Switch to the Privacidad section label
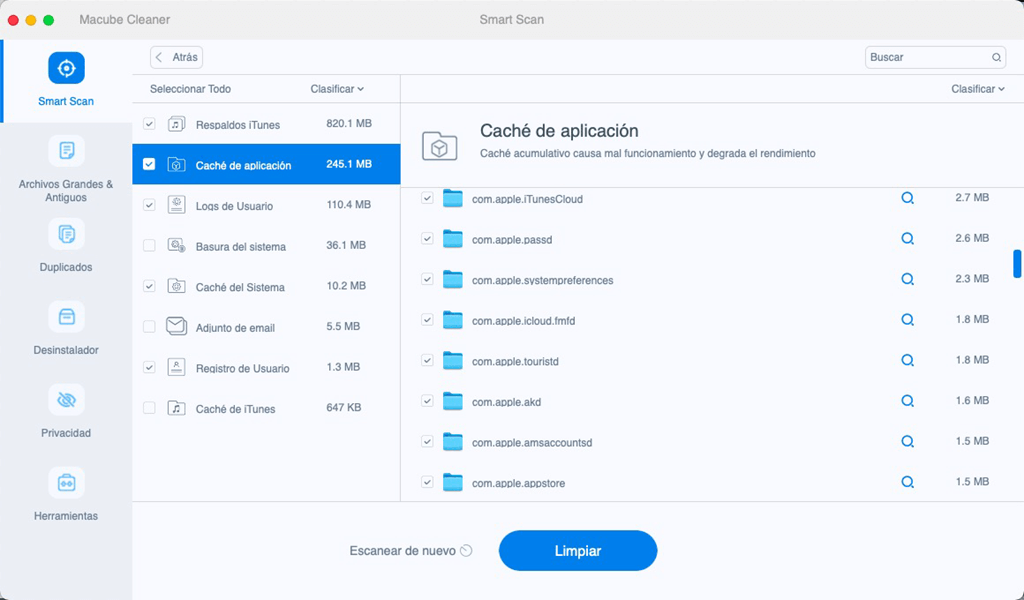This screenshot has height=600, width=1024. pyautogui.click(x=66, y=433)
